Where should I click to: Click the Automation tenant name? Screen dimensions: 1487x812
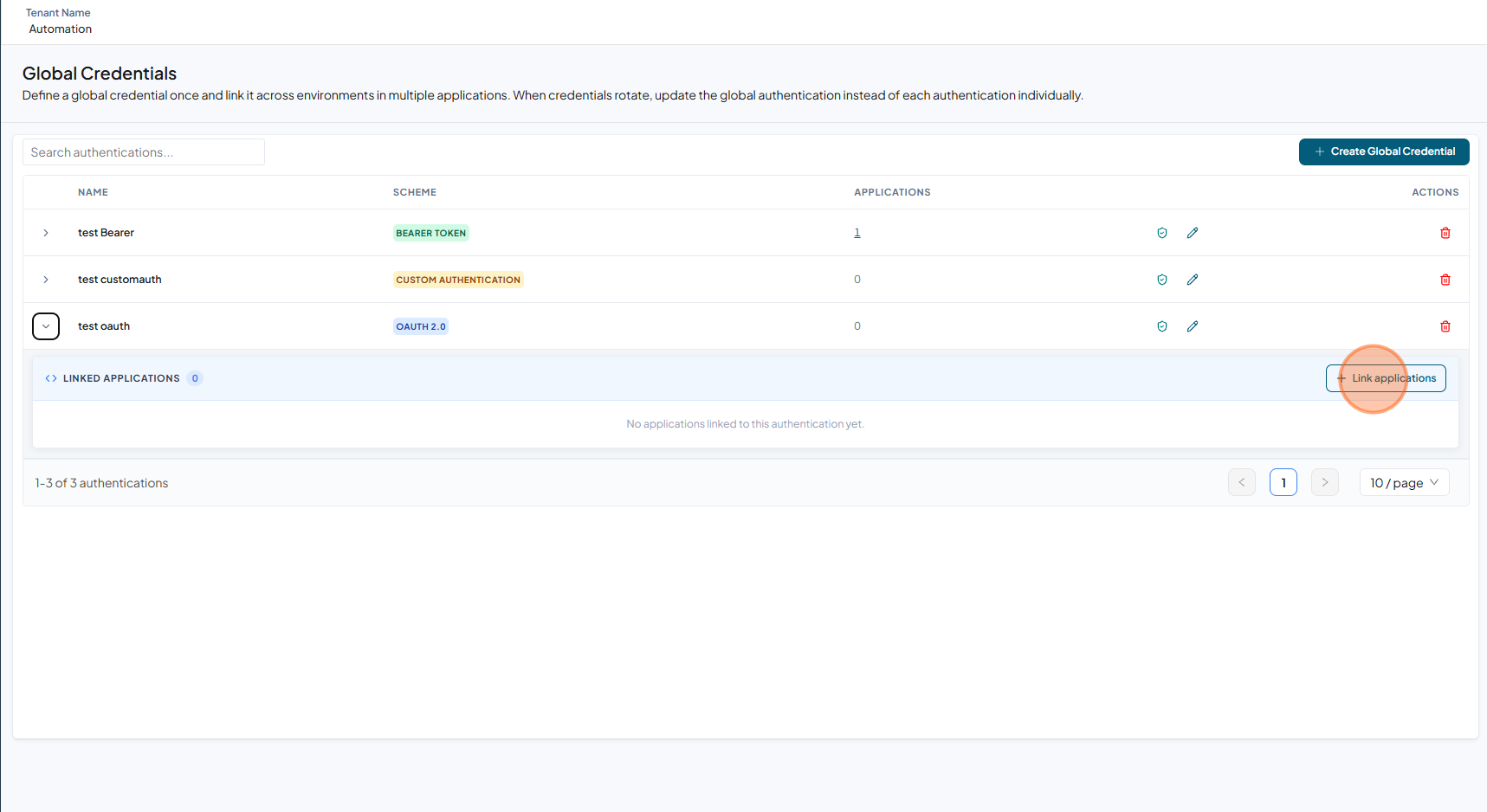61,29
